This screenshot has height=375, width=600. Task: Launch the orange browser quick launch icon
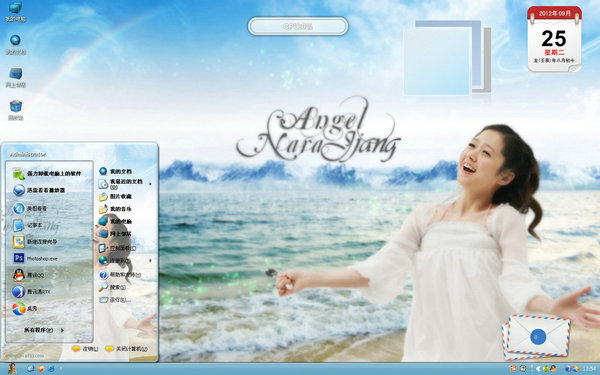[x=41, y=368]
